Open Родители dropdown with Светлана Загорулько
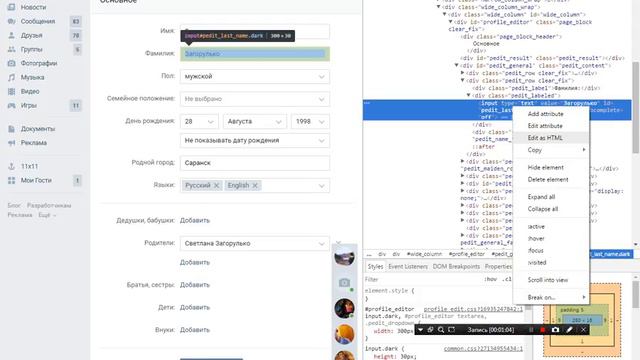The image size is (640, 360). pyautogui.click(x=255, y=243)
